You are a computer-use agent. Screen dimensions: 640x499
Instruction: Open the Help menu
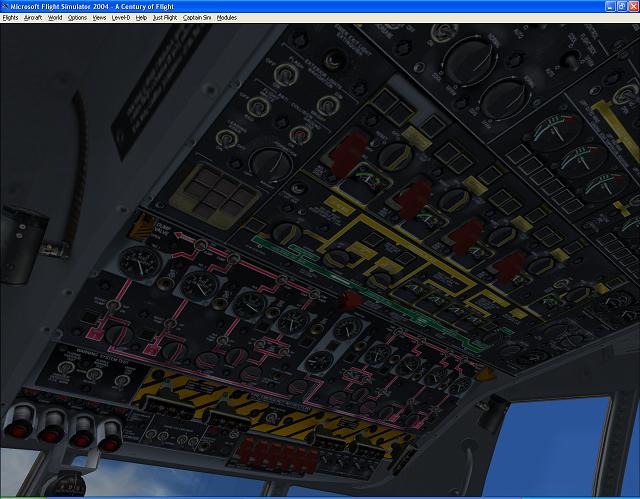point(141,18)
